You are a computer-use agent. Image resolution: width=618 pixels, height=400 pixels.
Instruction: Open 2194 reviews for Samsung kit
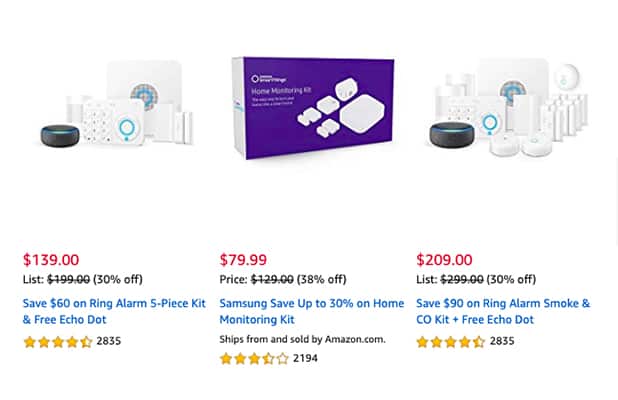[305, 358]
